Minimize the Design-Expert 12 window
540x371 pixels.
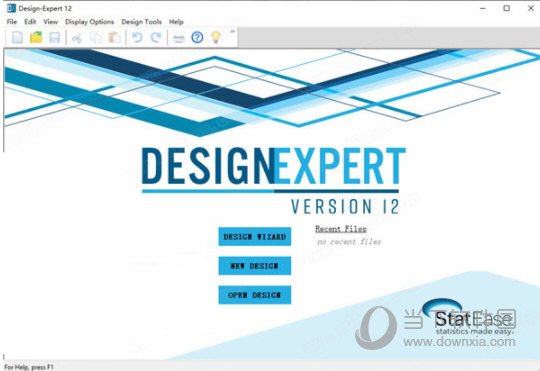pyautogui.click(x=483, y=8)
